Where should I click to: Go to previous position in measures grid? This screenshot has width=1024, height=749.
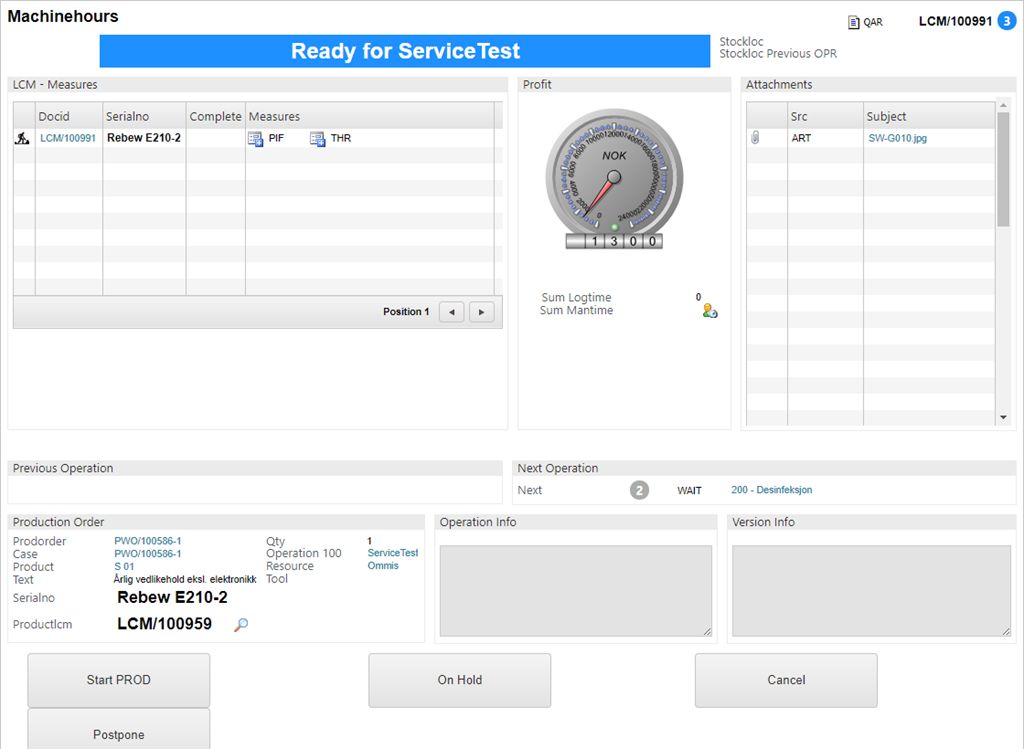(451, 312)
